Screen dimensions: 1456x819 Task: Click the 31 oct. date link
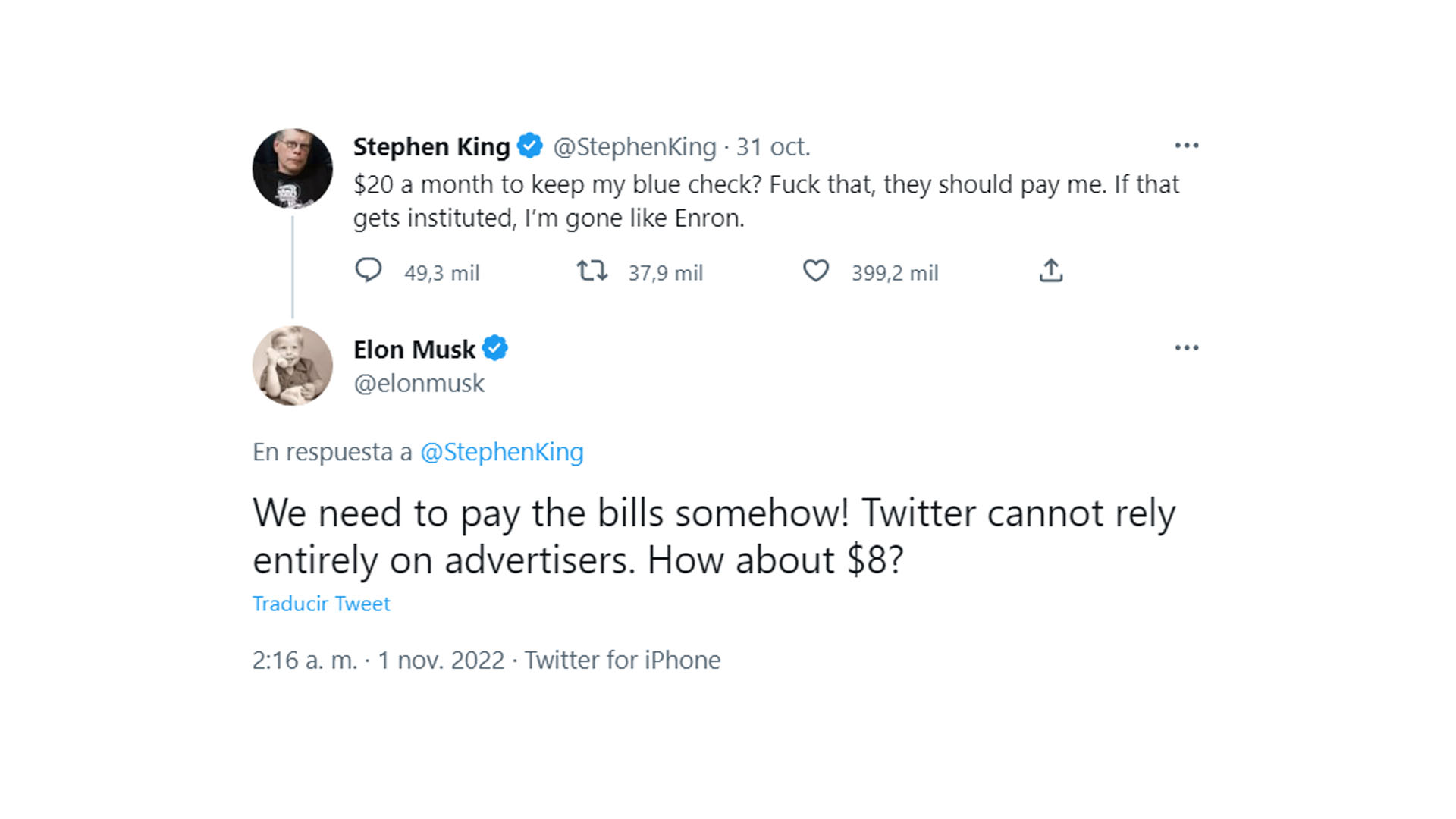pos(773,146)
